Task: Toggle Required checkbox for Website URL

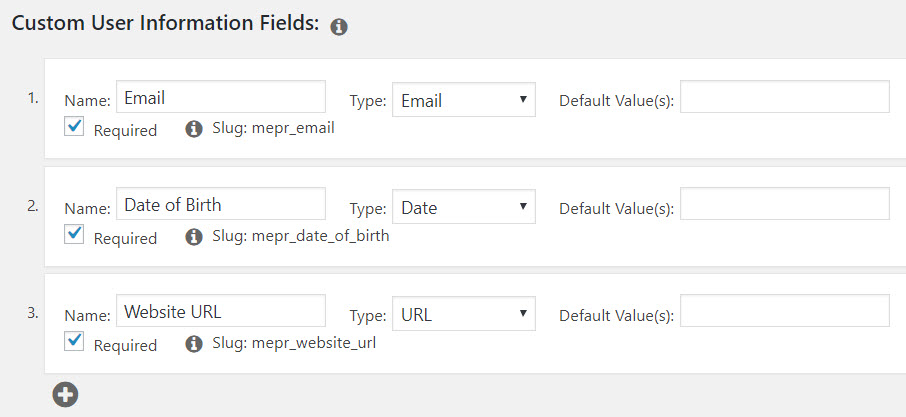Action: point(74,341)
